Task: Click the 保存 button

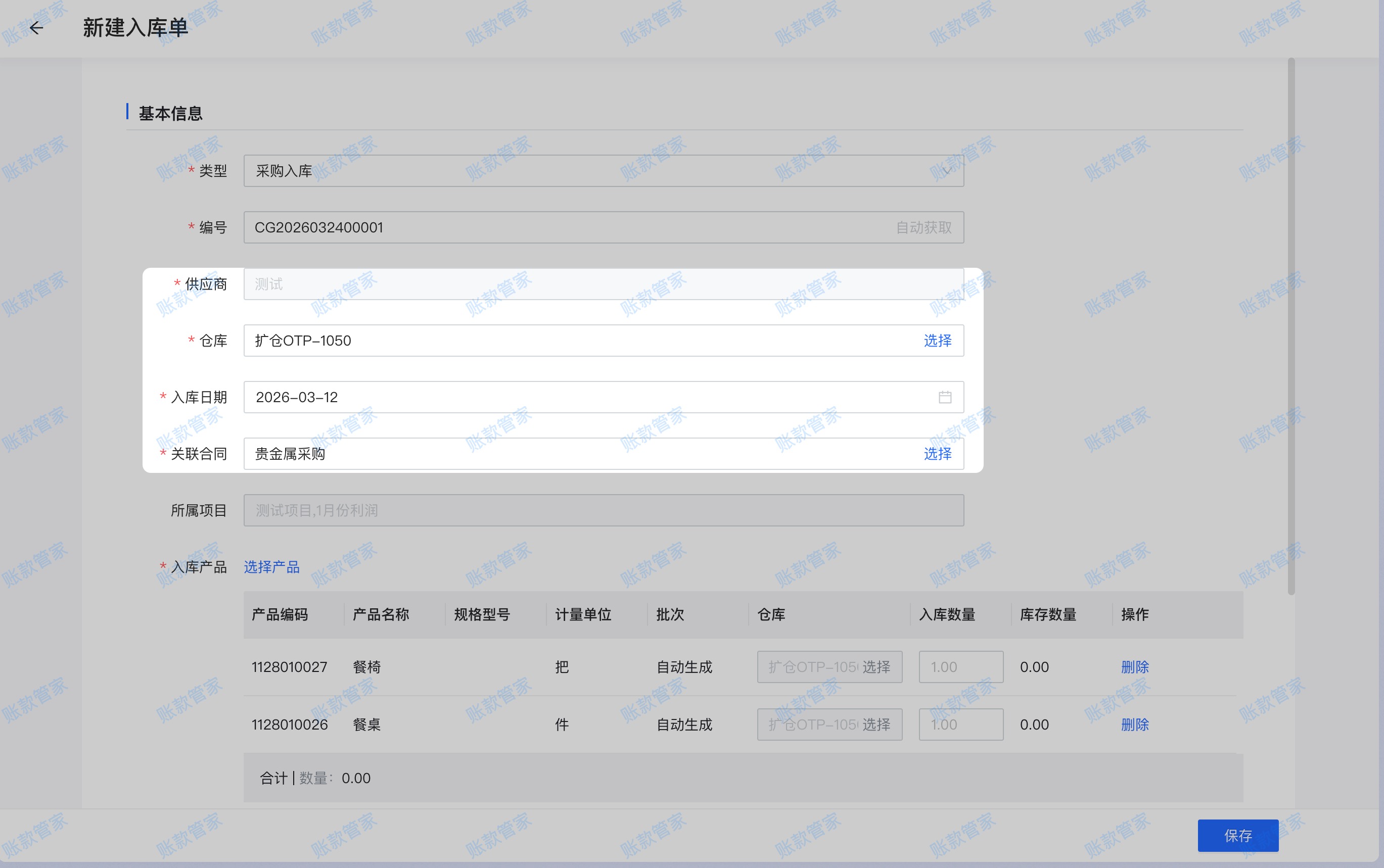Action: point(1237,835)
